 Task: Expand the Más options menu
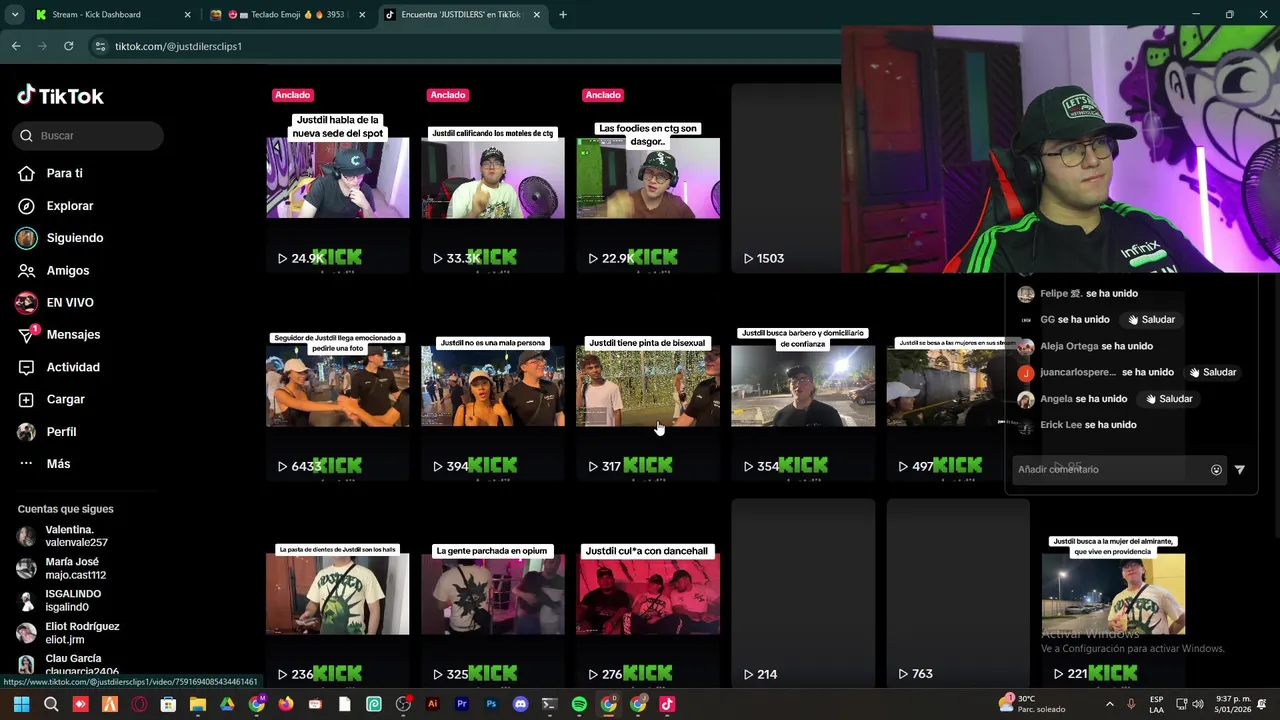pyautogui.click(x=44, y=464)
